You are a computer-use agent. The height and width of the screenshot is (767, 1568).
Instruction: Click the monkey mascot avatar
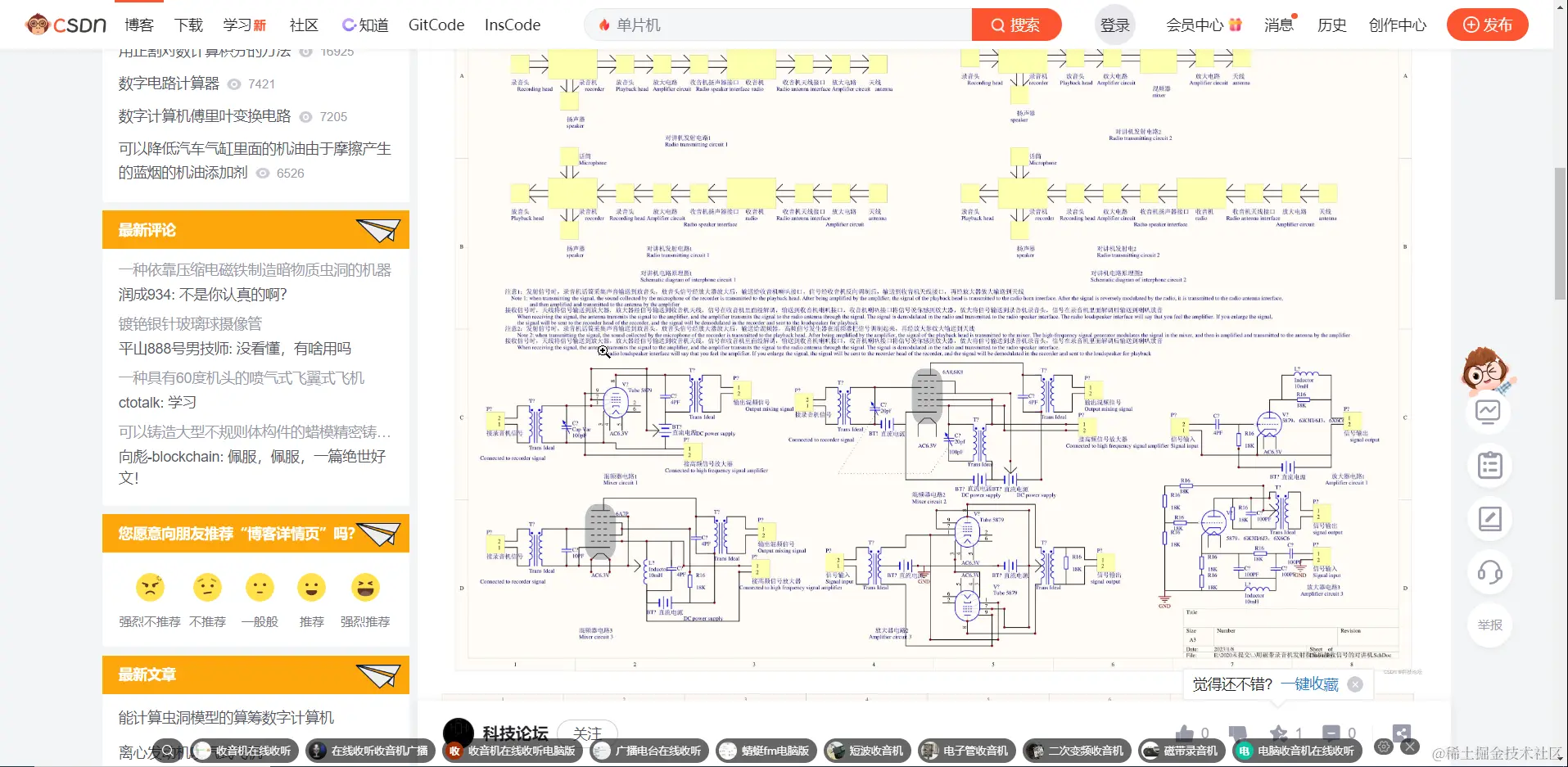pyautogui.click(x=1487, y=371)
